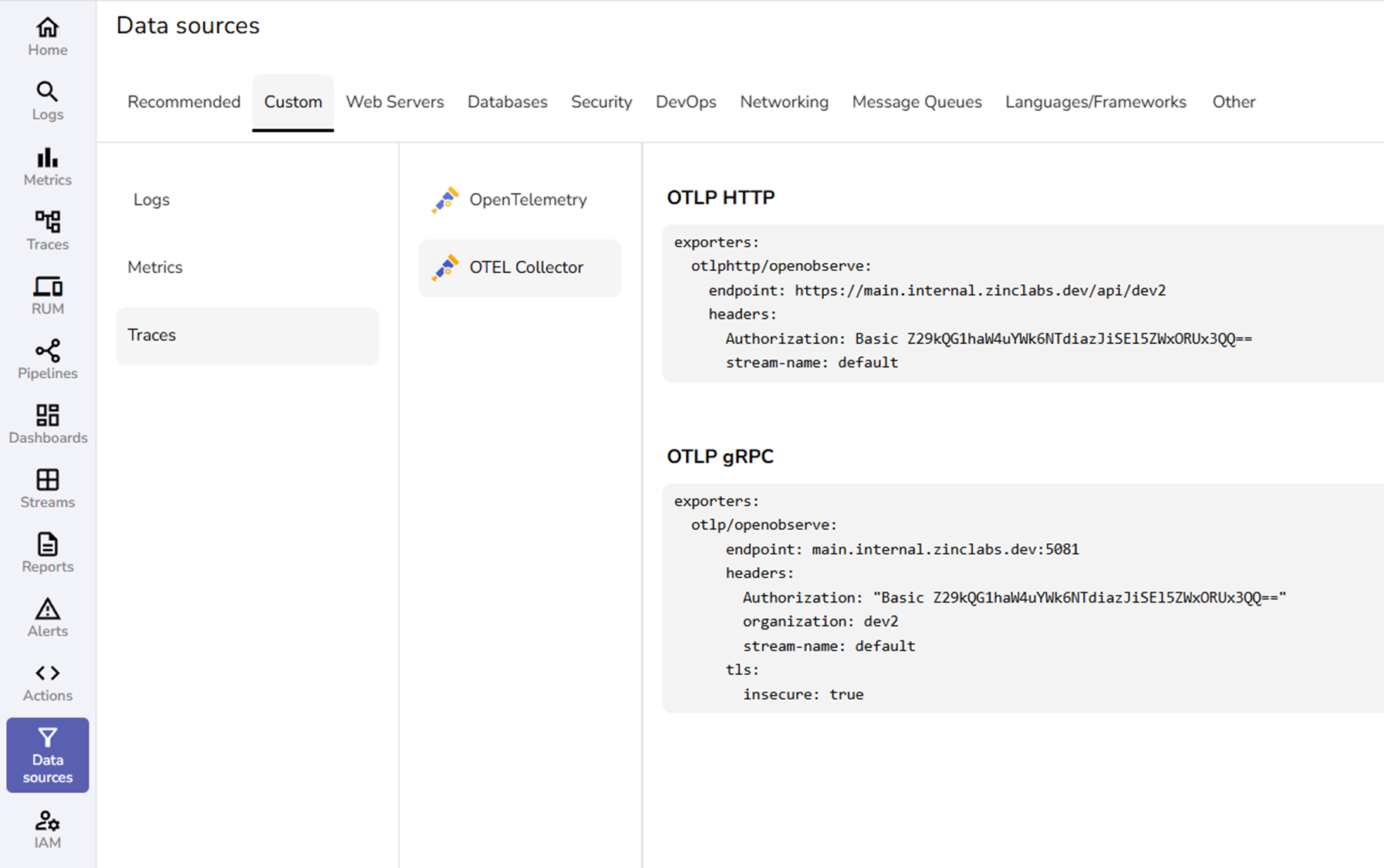The image size is (1384, 868).
Task: Select the OpenTelemetry data source
Action: [x=518, y=199]
